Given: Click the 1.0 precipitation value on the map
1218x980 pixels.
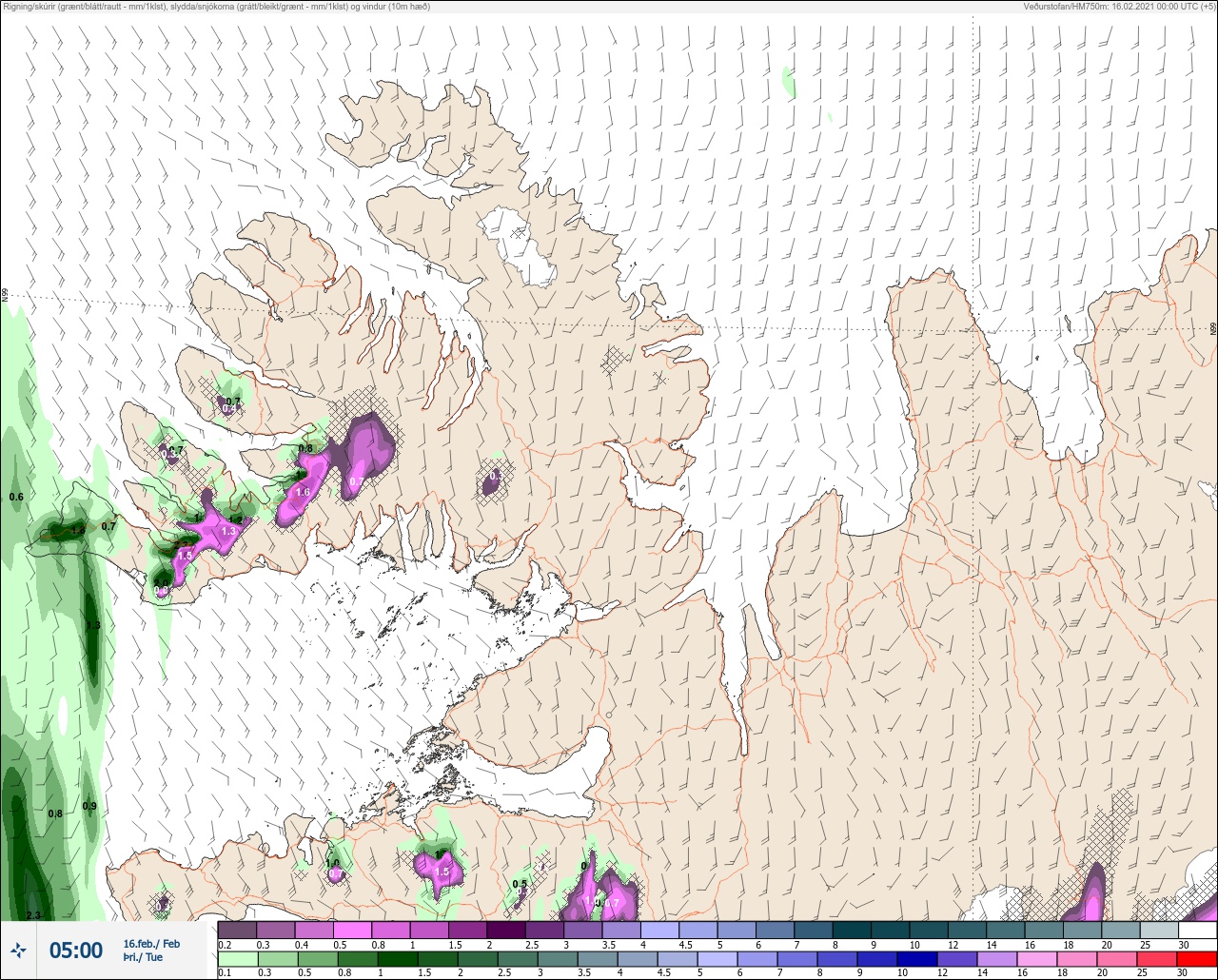Looking at the screenshot, I should click(333, 864).
